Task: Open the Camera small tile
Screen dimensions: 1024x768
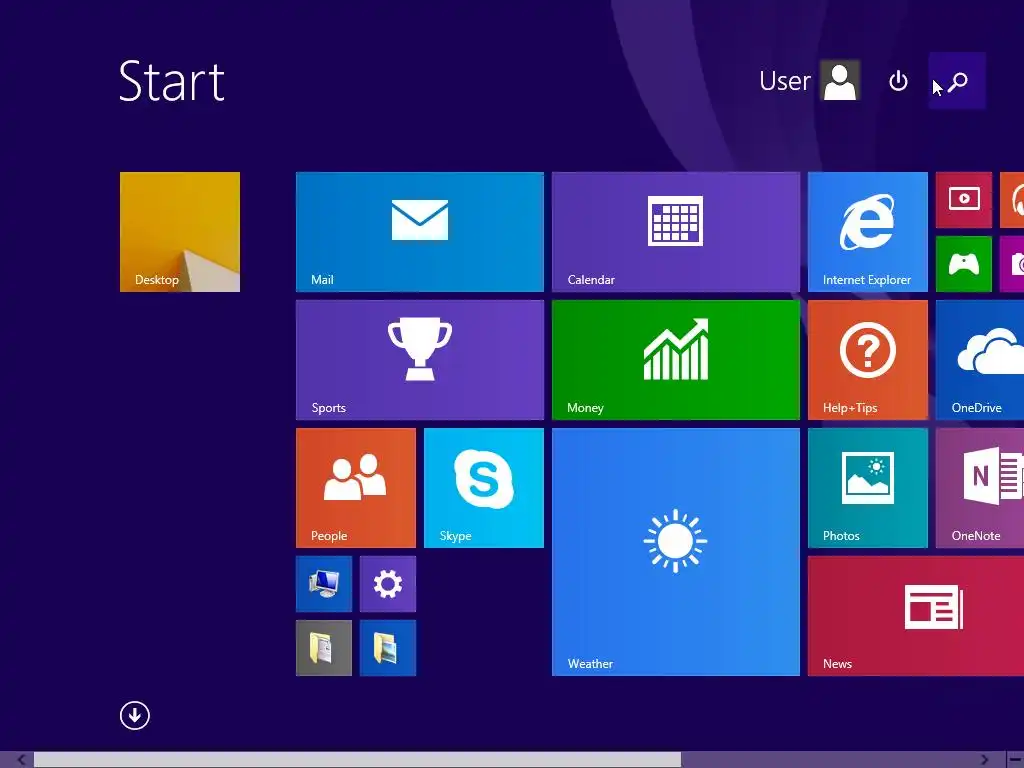Action: [1012, 264]
